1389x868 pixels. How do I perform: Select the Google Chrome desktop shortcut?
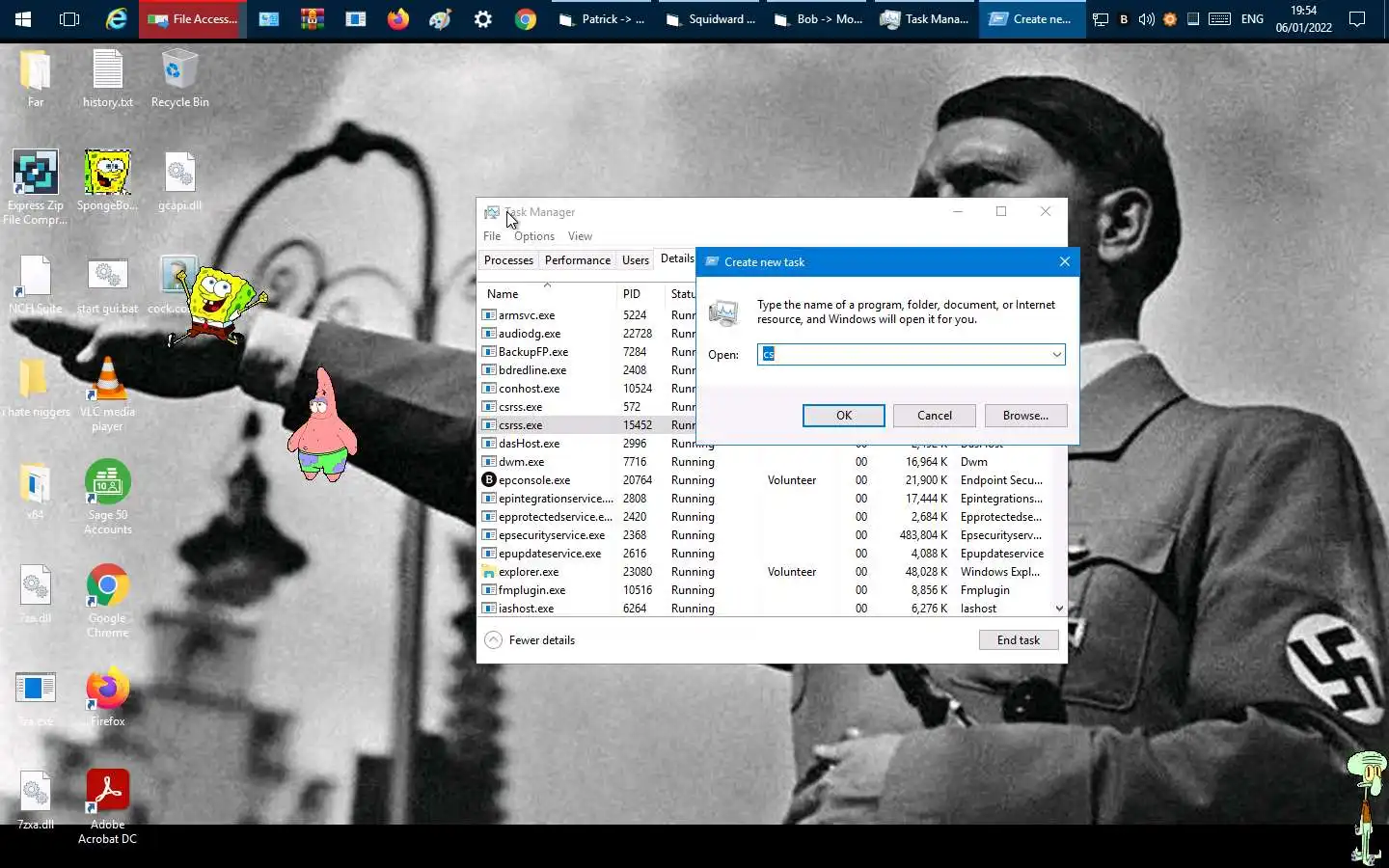(107, 601)
